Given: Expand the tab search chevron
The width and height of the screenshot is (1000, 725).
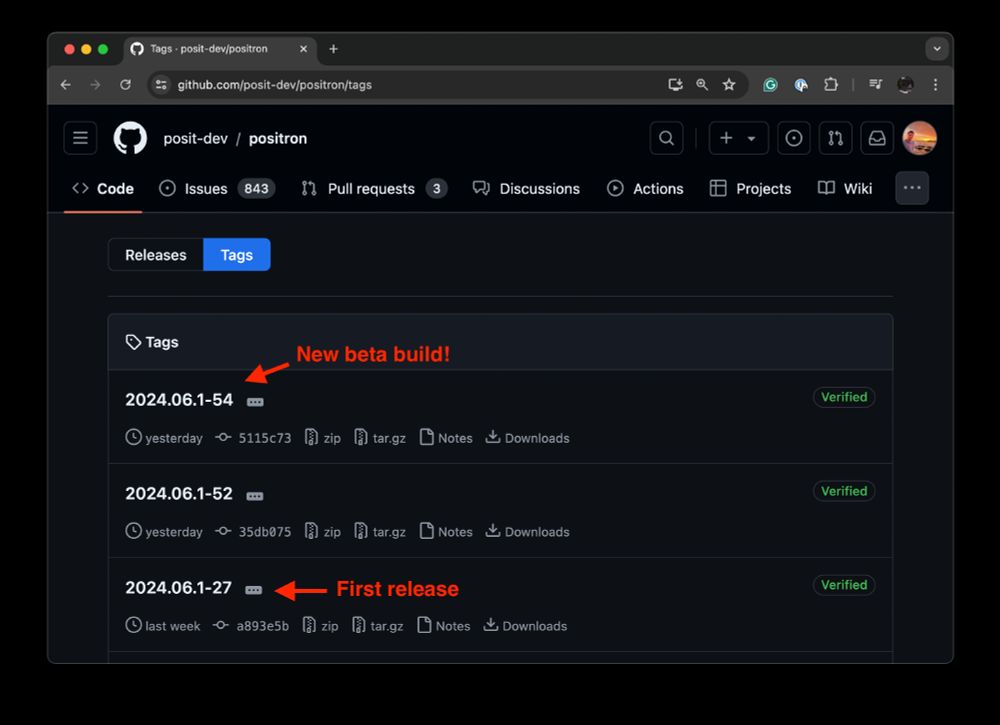Looking at the screenshot, I should (x=936, y=48).
